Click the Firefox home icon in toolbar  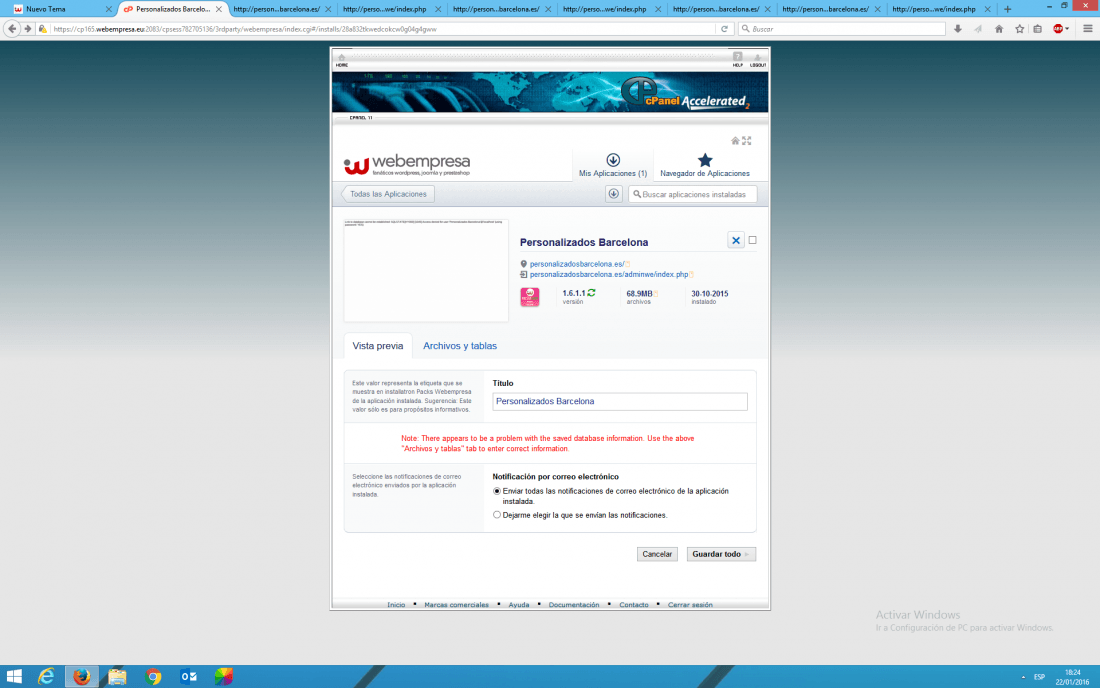click(999, 29)
